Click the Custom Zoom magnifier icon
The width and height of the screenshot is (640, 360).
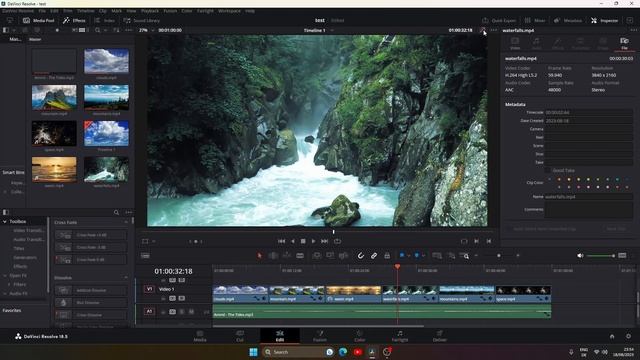click(465, 256)
